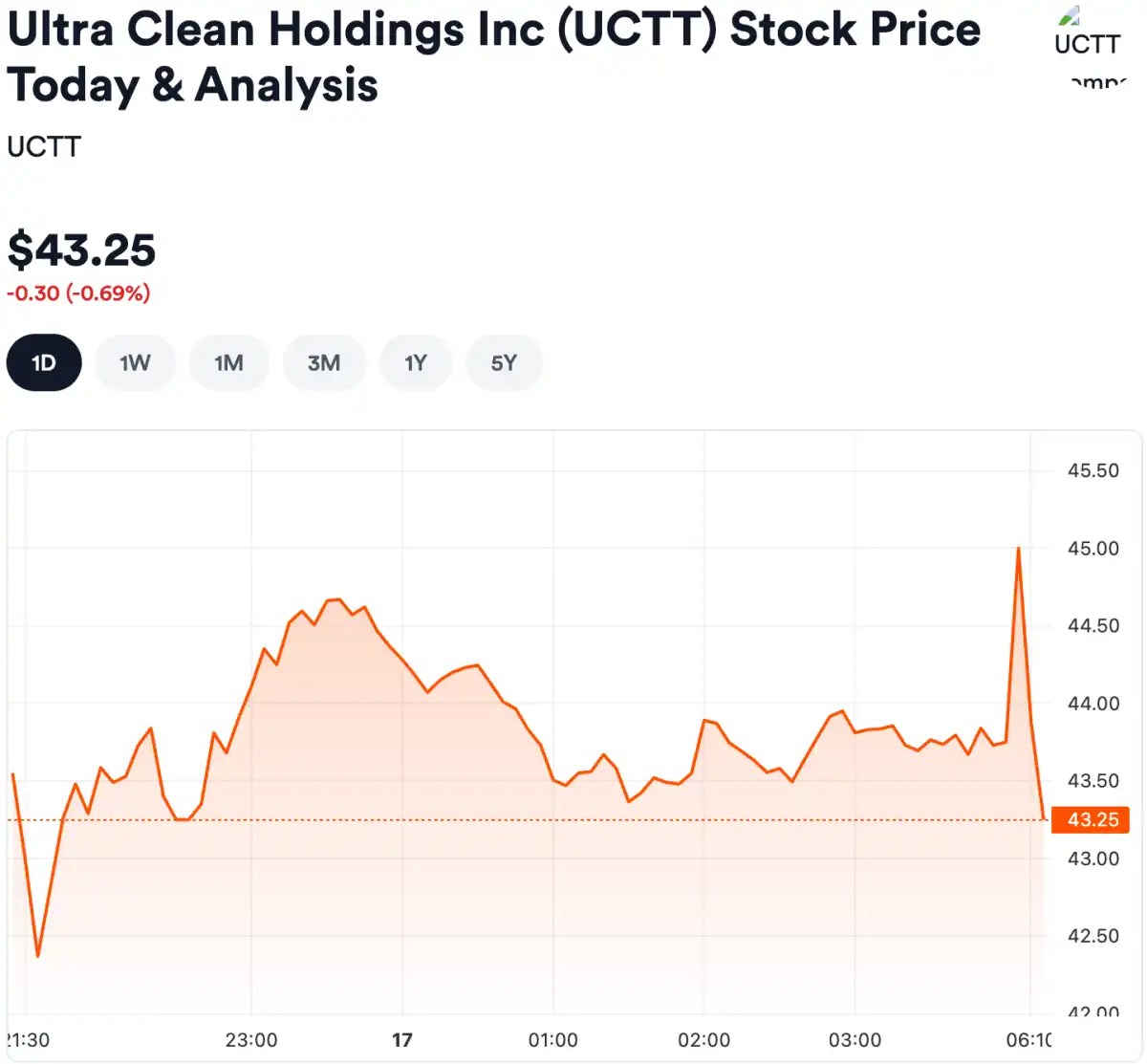Click the chart spike peaking at 45.00

1018,550
